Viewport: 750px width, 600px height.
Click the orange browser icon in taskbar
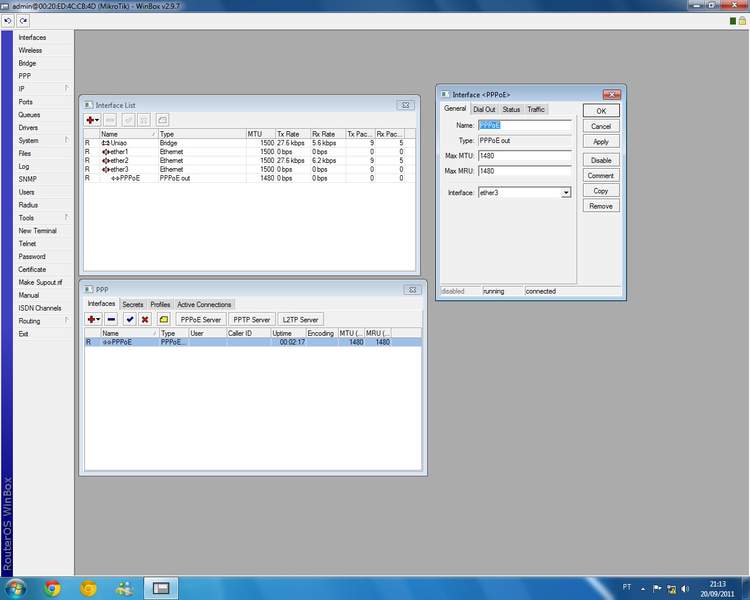point(88,588)
